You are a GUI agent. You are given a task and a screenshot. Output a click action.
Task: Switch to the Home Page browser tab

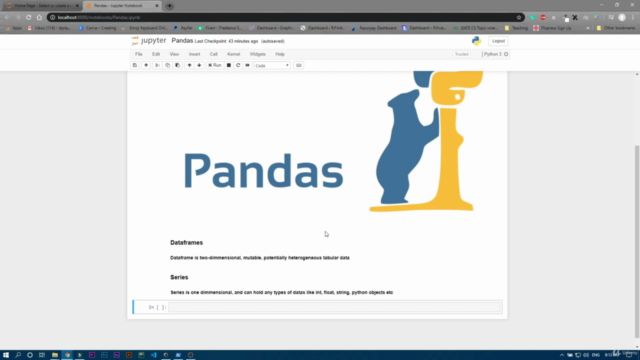point(42,6)
